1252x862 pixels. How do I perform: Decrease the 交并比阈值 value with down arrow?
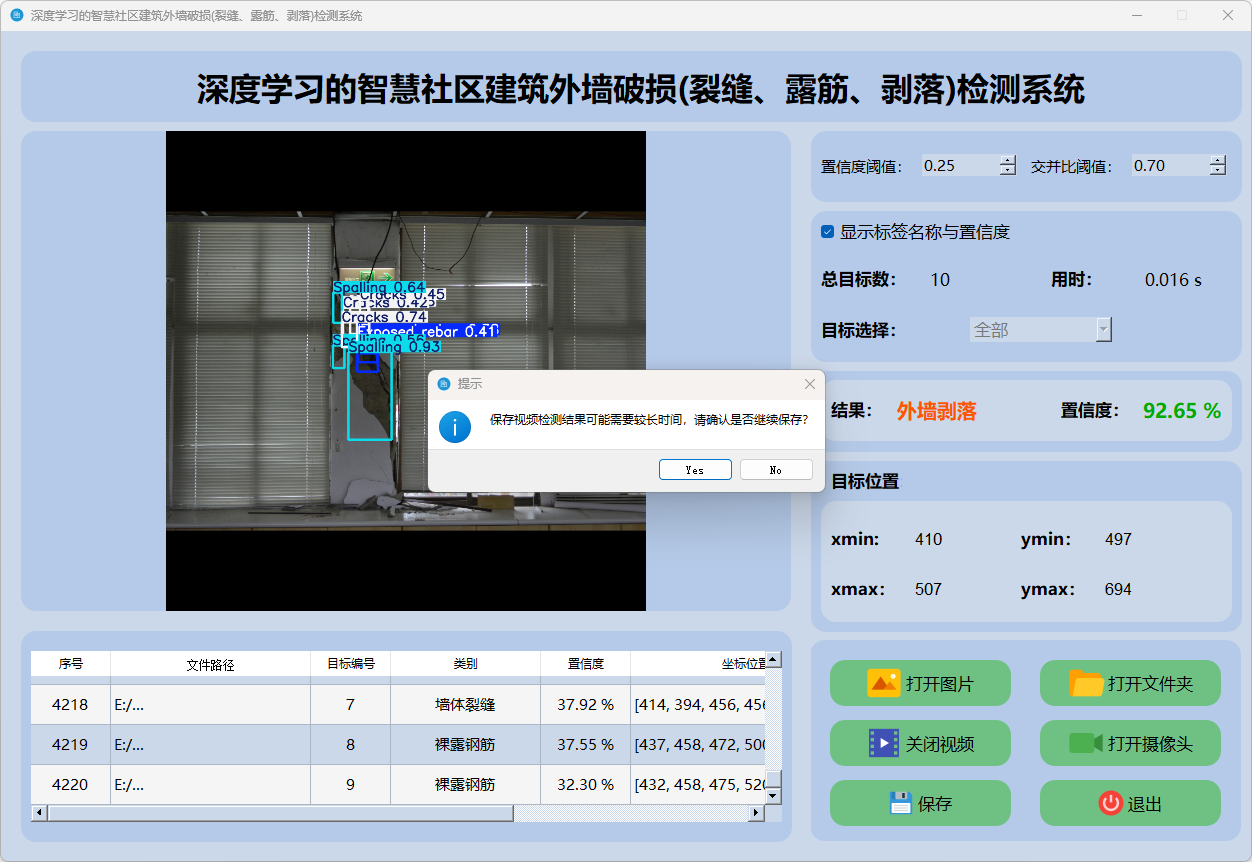[x=1217, y=171]
